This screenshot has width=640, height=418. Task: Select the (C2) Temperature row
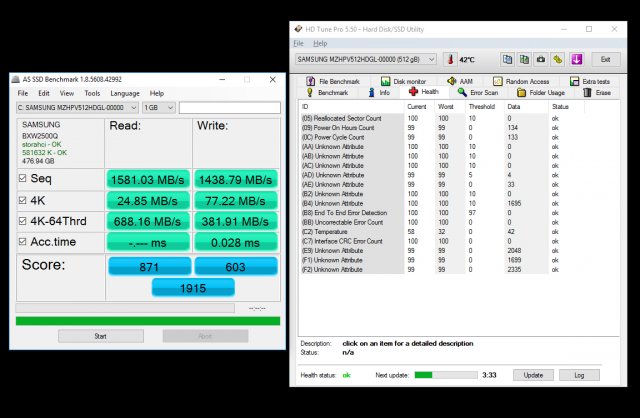(x=432, y=231)
